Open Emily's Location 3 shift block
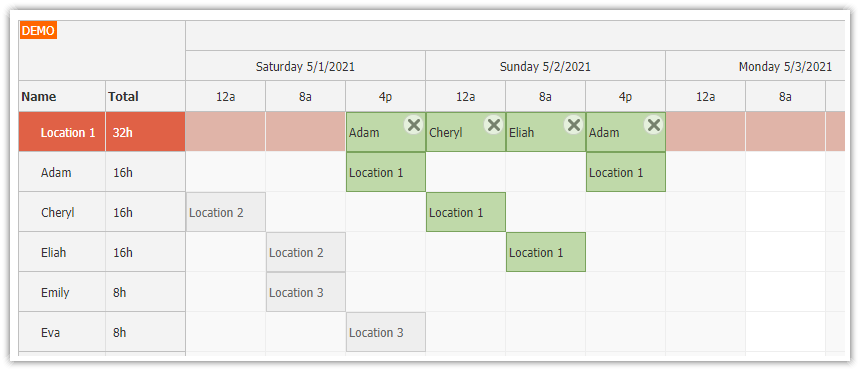 [305, 293]
